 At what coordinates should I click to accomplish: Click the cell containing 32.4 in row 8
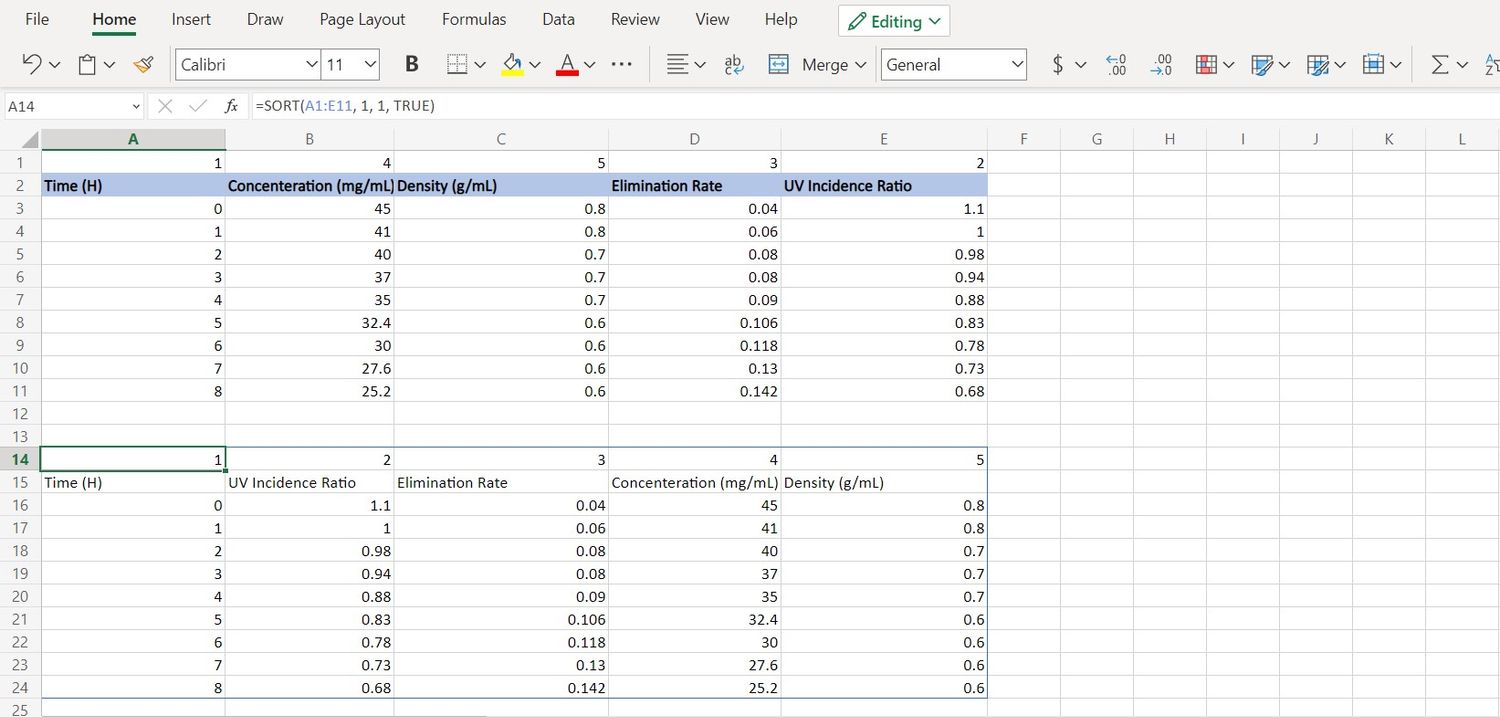pyautogui.click(x=310, y=322)
